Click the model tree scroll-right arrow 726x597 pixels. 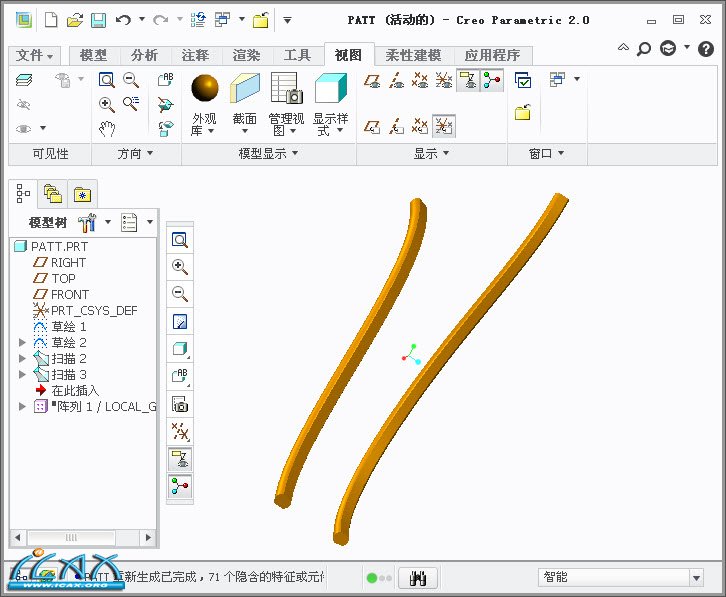click(x=148, y=538)
